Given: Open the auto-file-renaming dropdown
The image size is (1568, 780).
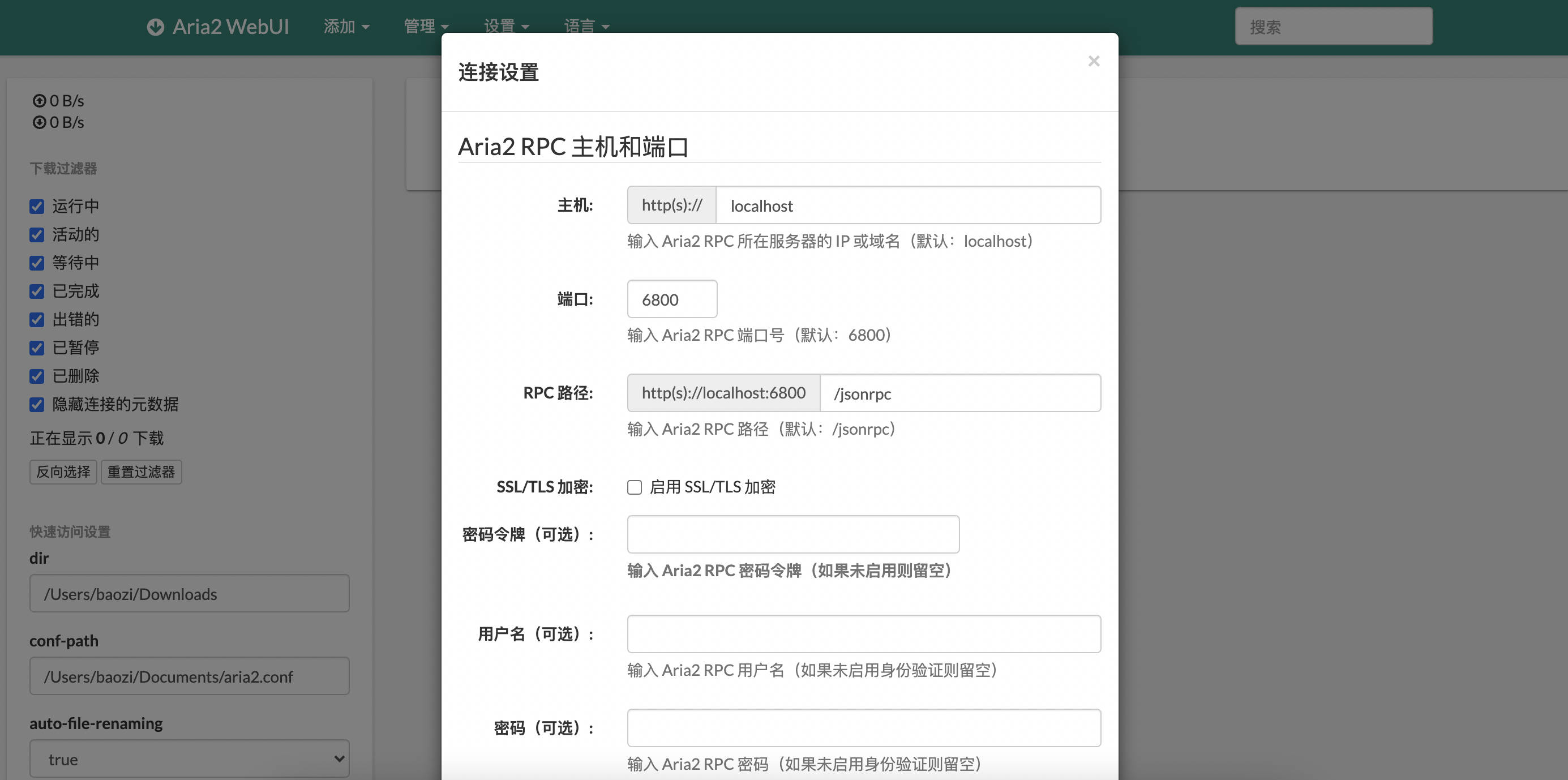Looking at the screenshot, I should point(189,758).
